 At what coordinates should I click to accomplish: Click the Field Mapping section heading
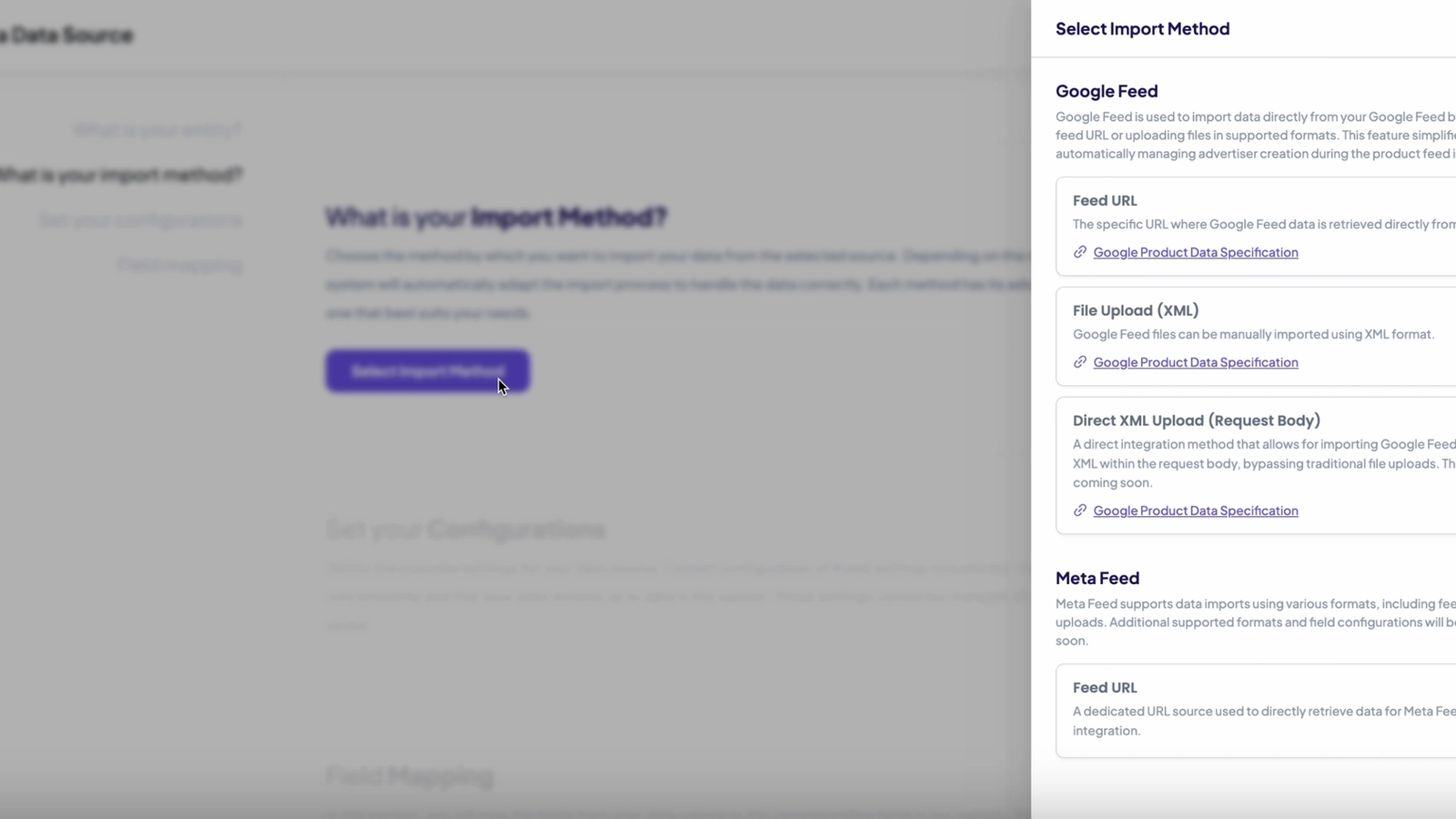409,776
